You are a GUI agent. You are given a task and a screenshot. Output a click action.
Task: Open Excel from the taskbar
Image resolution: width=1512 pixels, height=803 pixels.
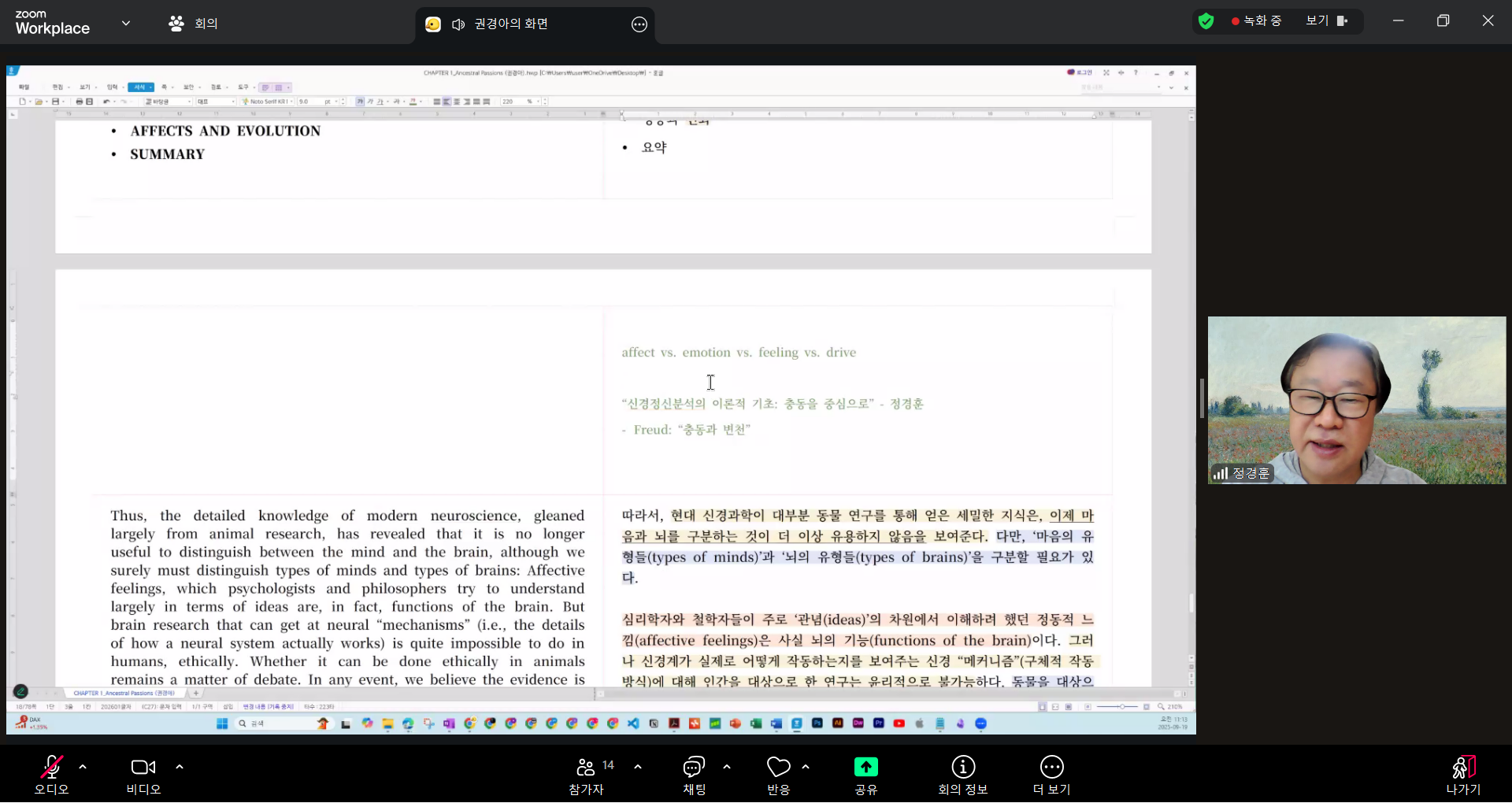pos(756,723)
